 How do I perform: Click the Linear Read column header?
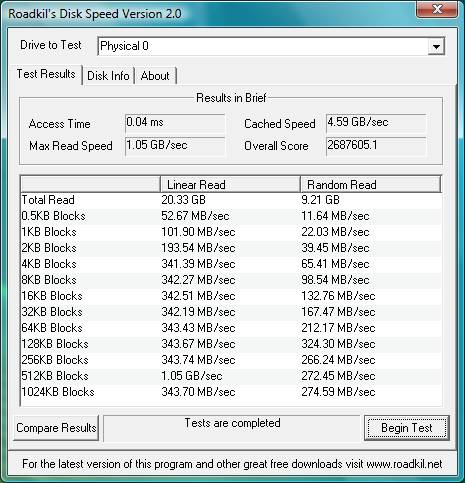click(230, 184)
